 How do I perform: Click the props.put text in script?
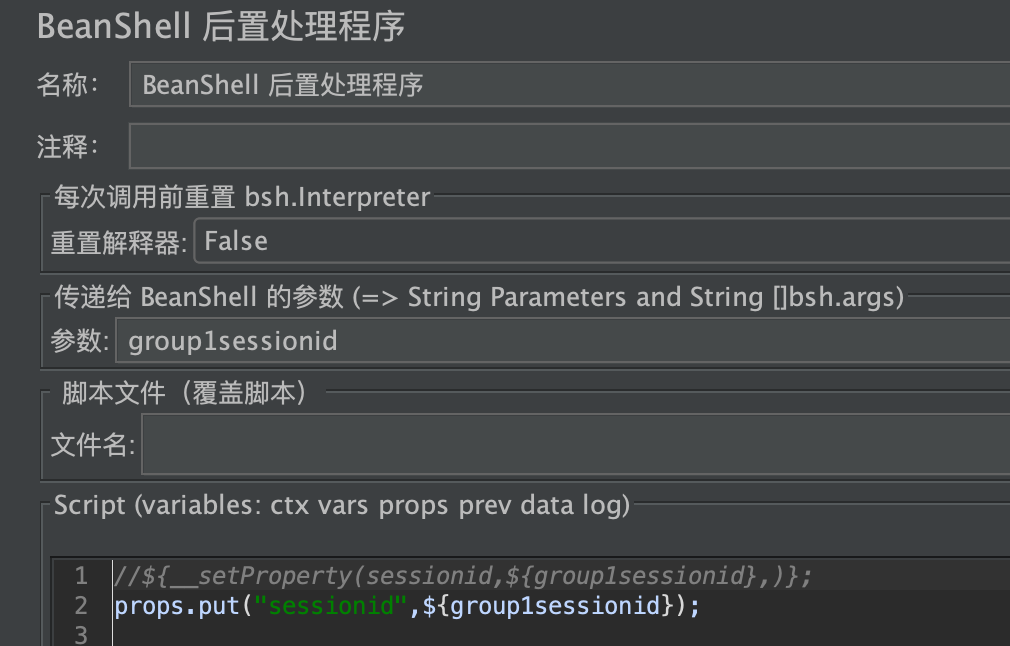[177, 605]
